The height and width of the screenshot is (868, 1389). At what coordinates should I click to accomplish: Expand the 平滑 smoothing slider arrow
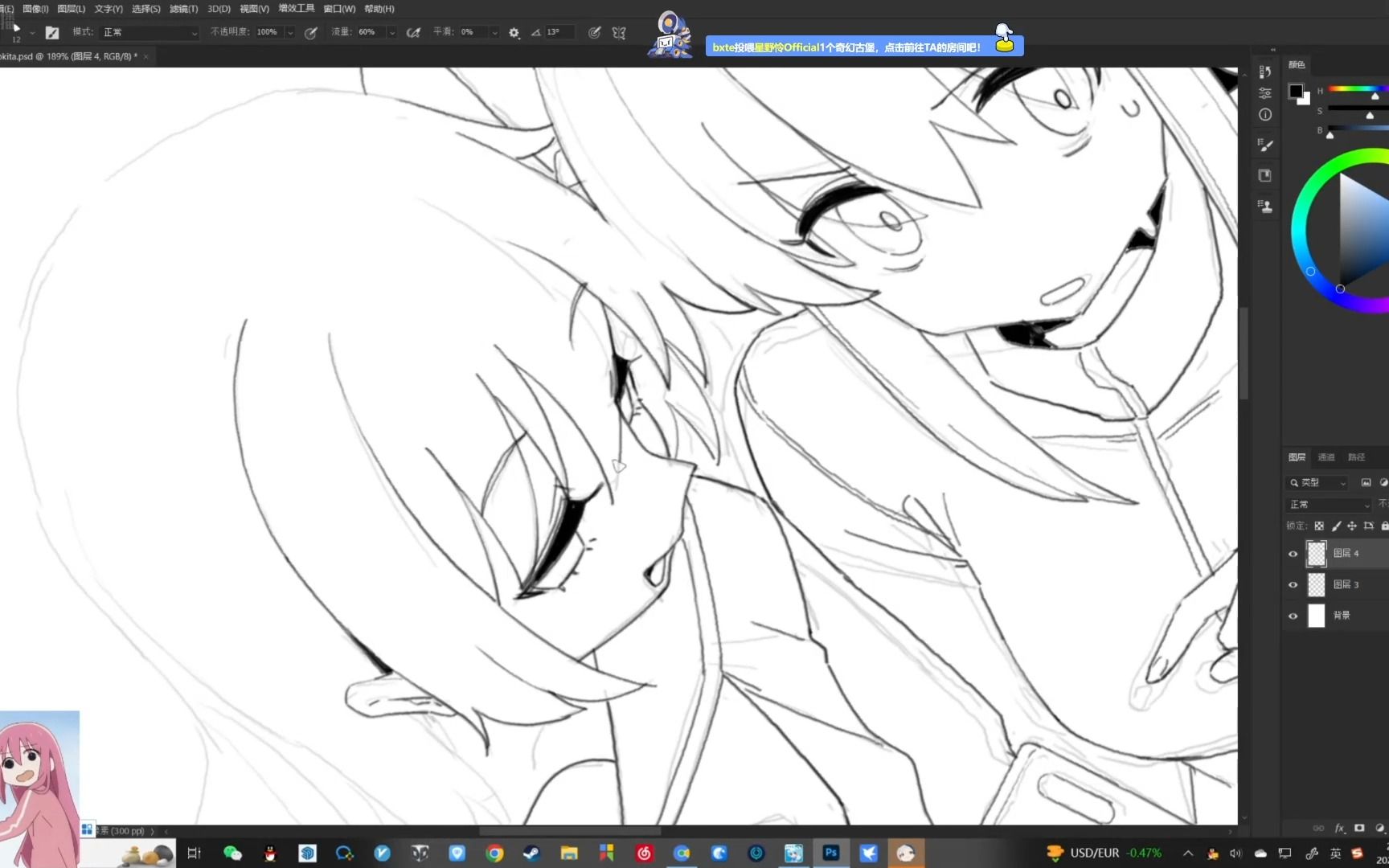(x=494, y=33)
